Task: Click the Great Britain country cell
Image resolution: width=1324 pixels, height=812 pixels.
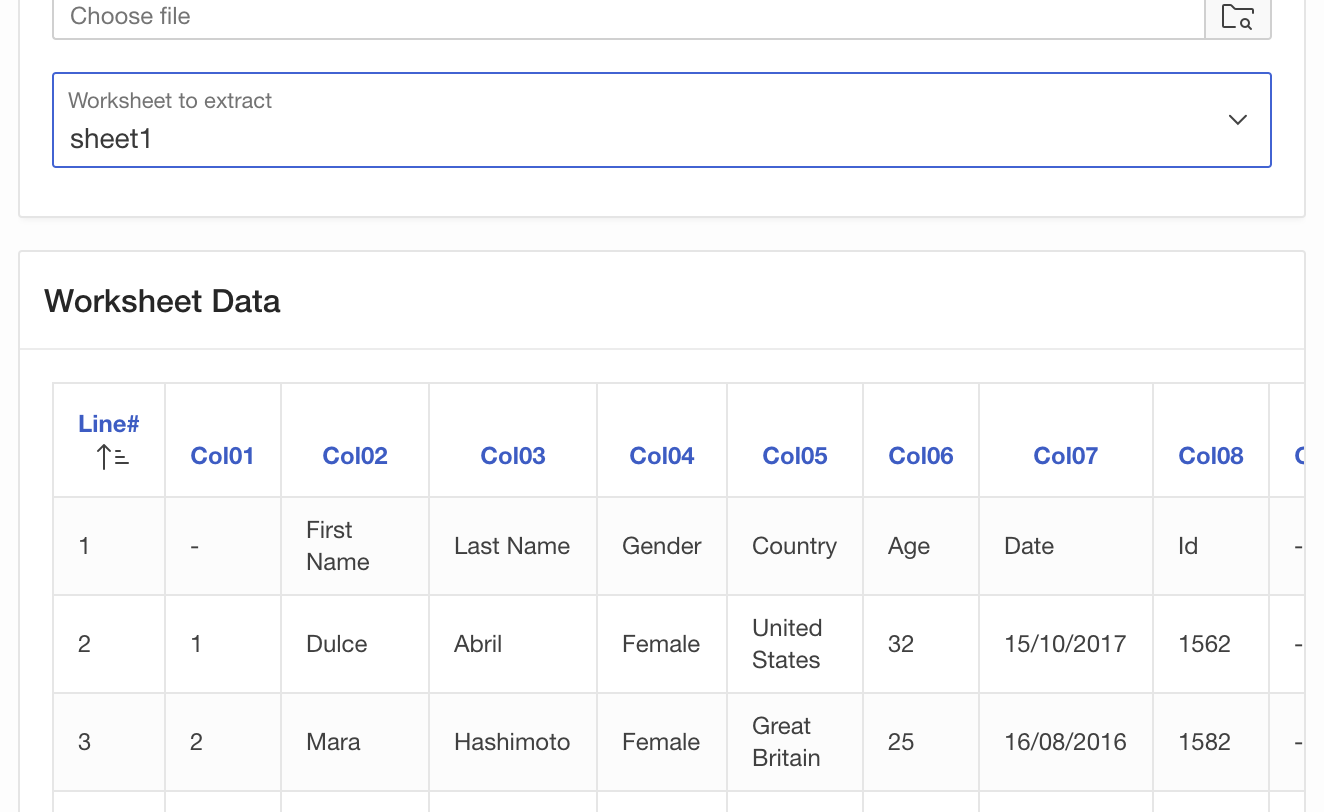Action: point(786,742)
